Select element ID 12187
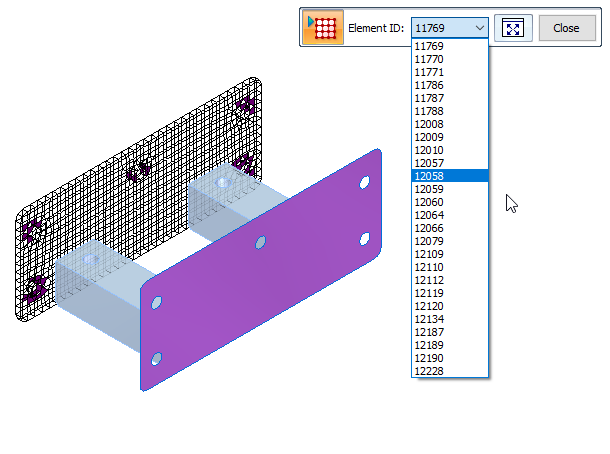610x454 pixels. (450, 332)
